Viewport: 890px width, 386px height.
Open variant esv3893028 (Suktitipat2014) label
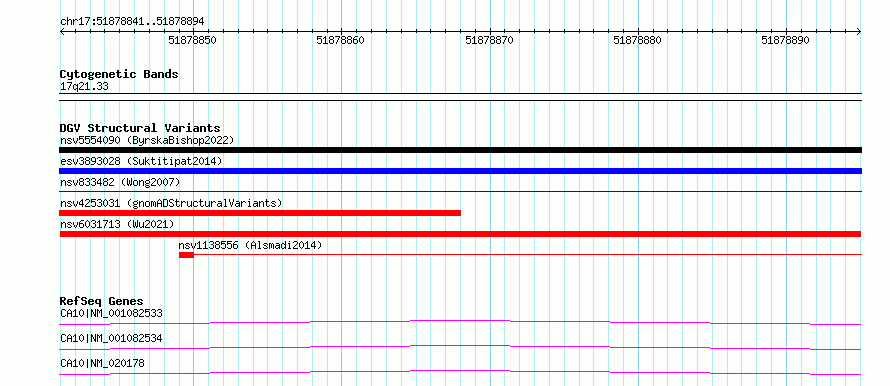pos(141,161)
